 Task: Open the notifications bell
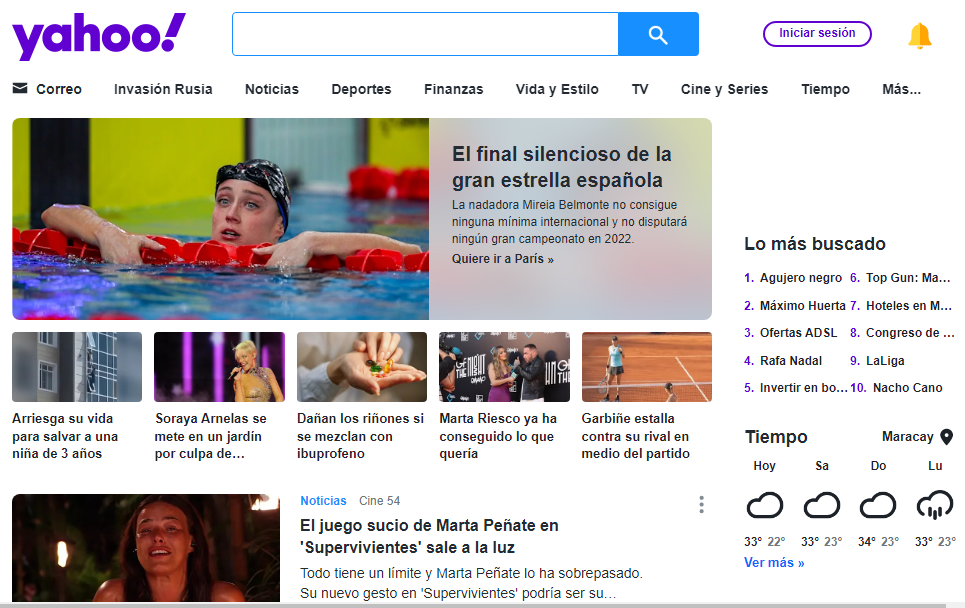pyautogui.click(x=919, y=36)
